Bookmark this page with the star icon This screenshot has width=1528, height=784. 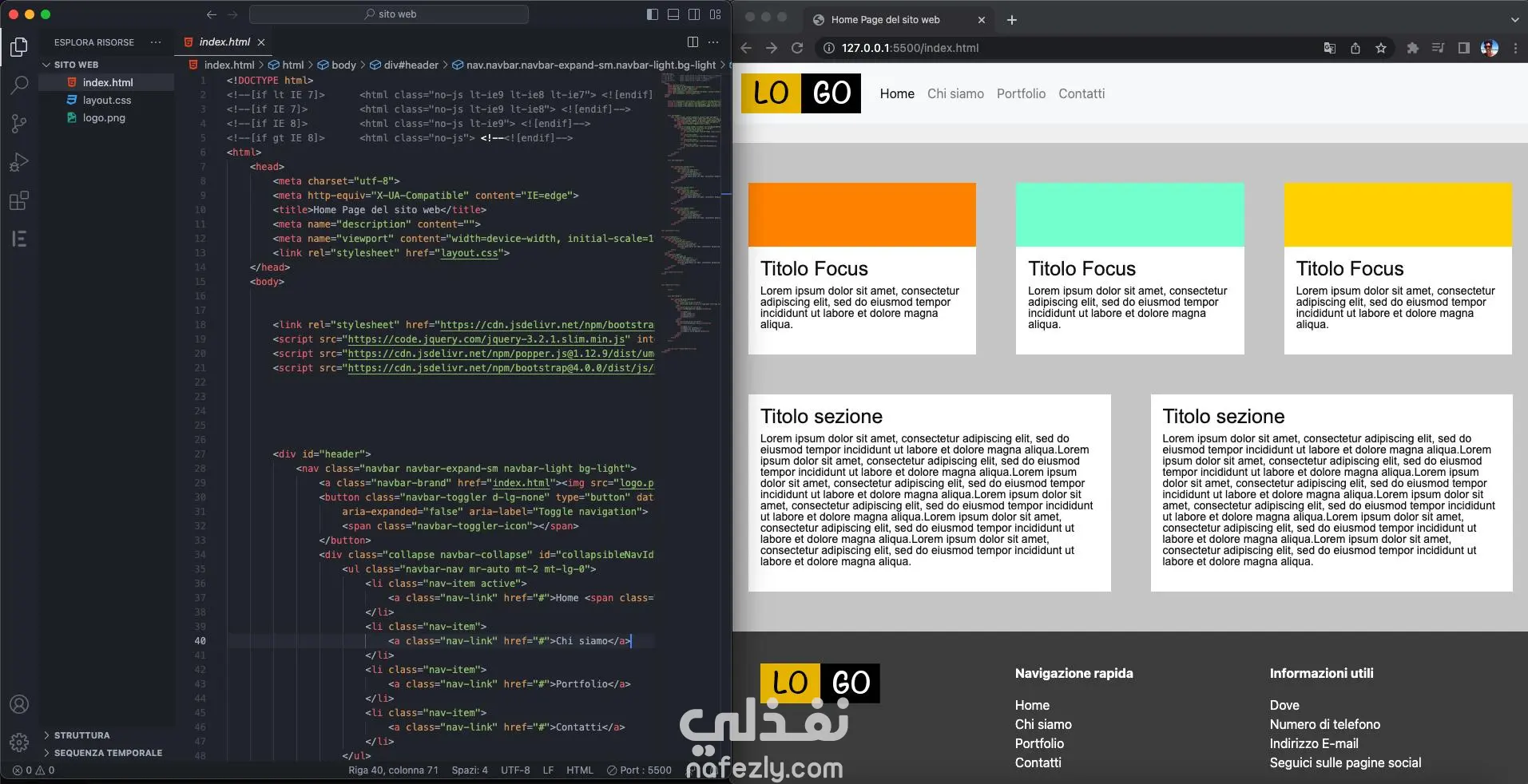(1381, 48)
